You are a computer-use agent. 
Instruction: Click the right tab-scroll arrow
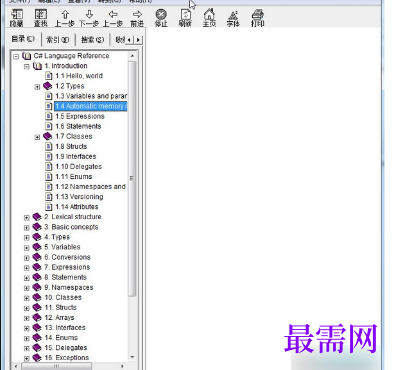point(138,40)
